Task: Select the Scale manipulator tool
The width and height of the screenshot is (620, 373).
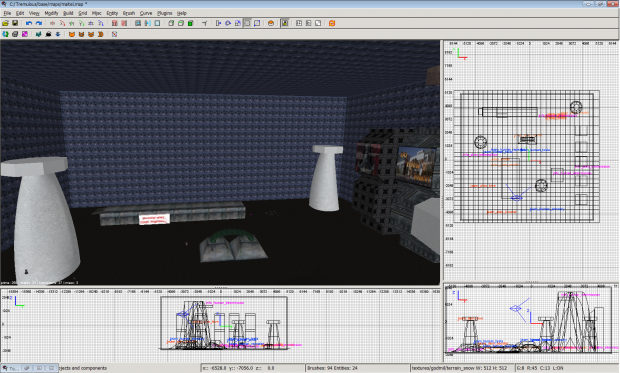Action: [x=238, y=23]
